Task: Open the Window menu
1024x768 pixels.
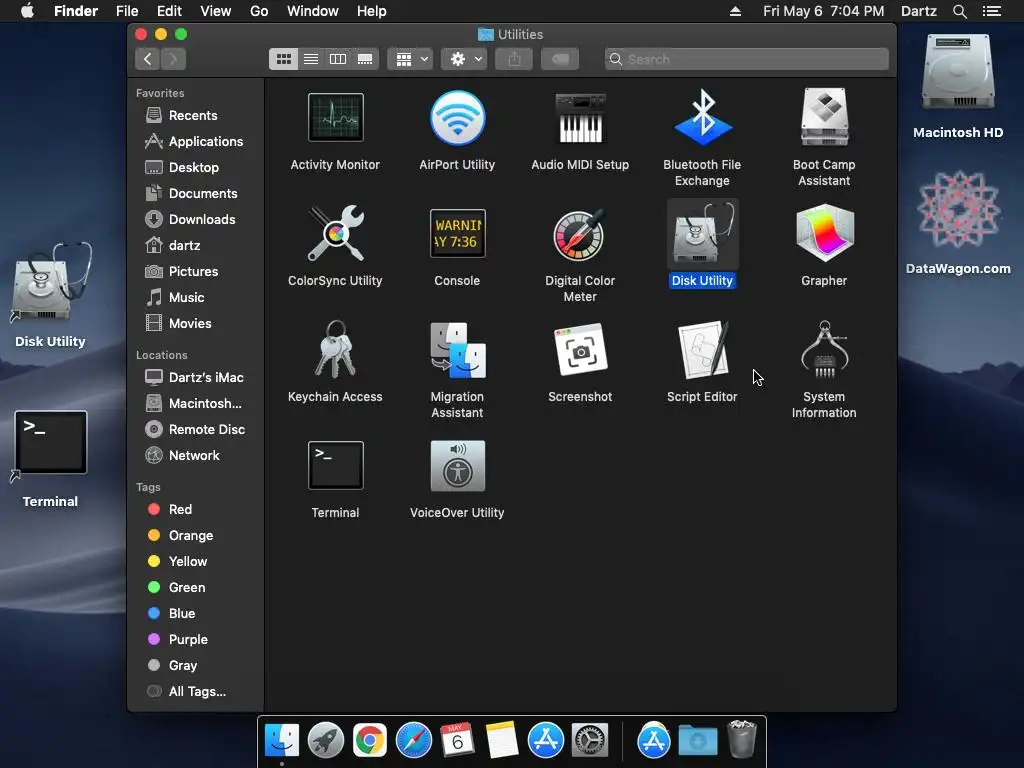Action: 313,11
